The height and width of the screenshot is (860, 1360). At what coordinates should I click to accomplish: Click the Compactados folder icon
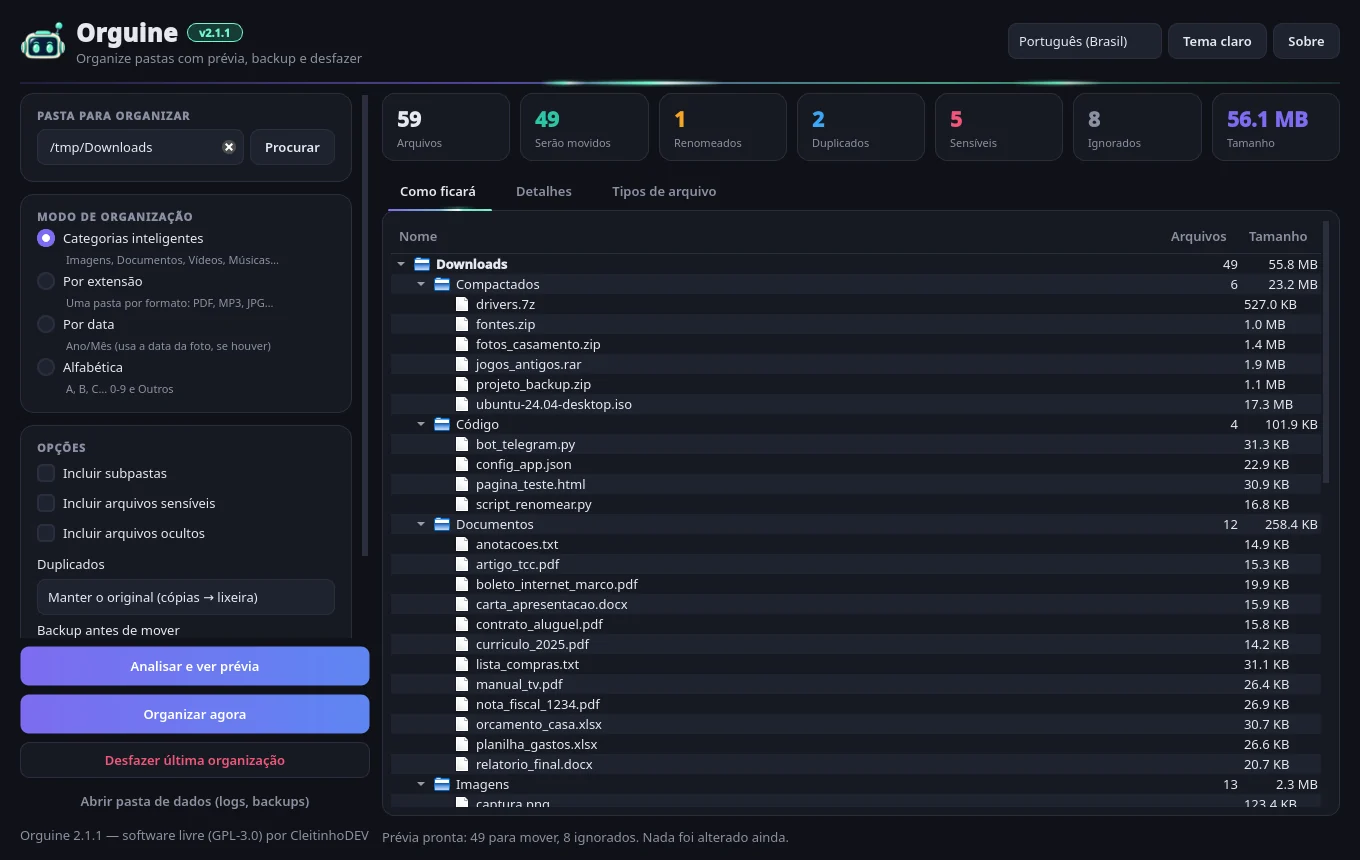point(442,284)
